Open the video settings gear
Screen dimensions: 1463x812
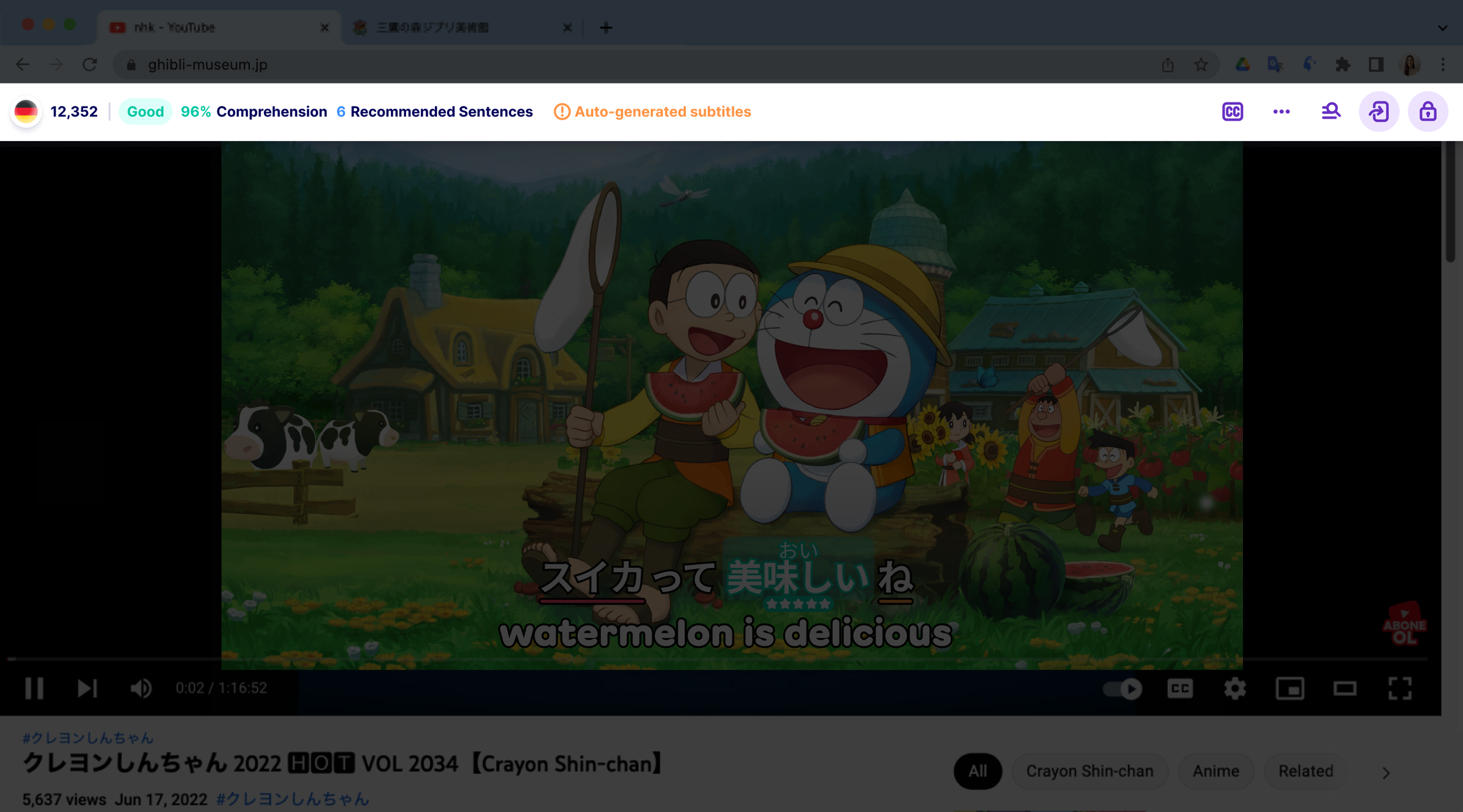click(x=1234, y=689)
